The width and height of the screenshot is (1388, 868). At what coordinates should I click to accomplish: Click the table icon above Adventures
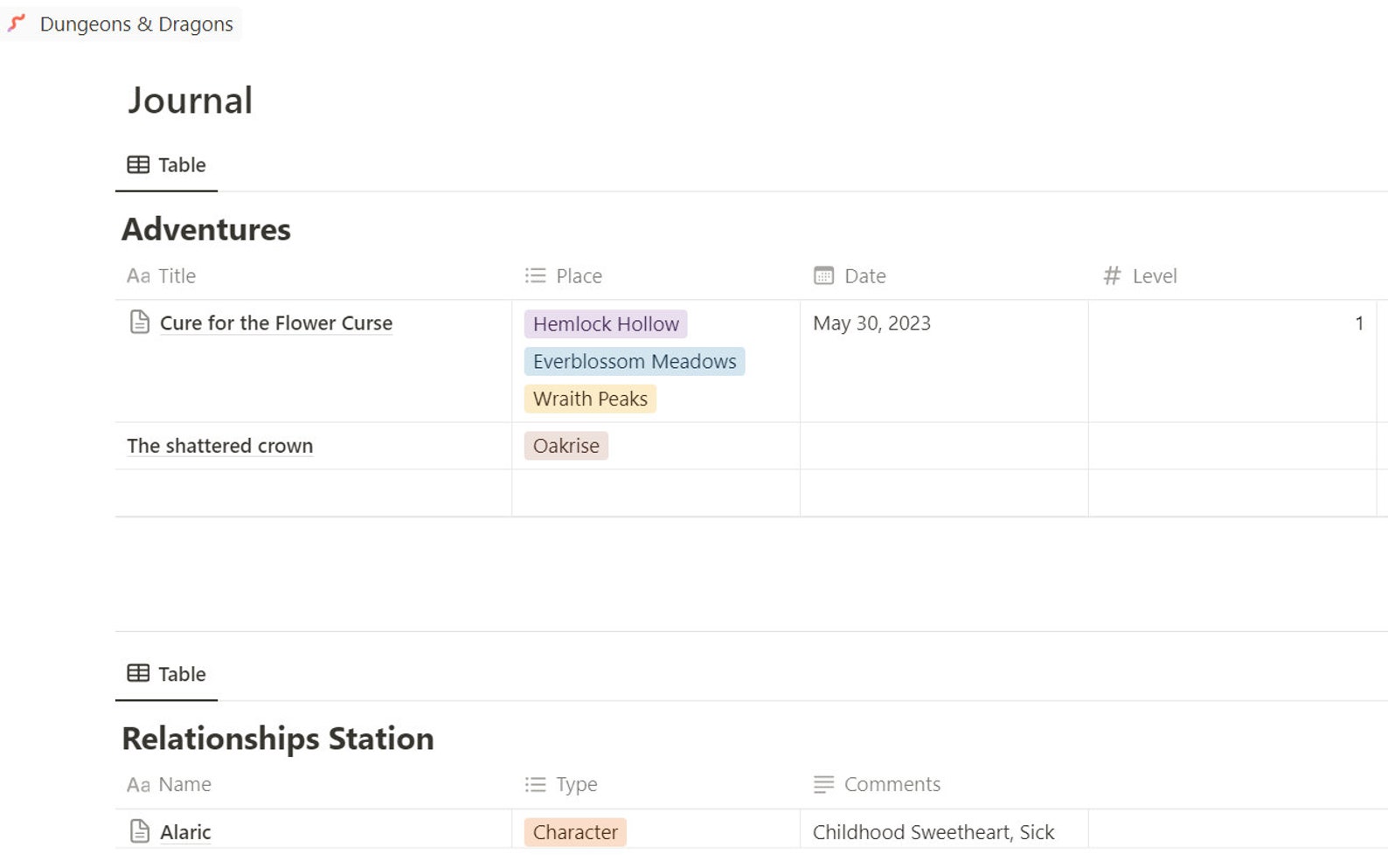coord(138,164)
